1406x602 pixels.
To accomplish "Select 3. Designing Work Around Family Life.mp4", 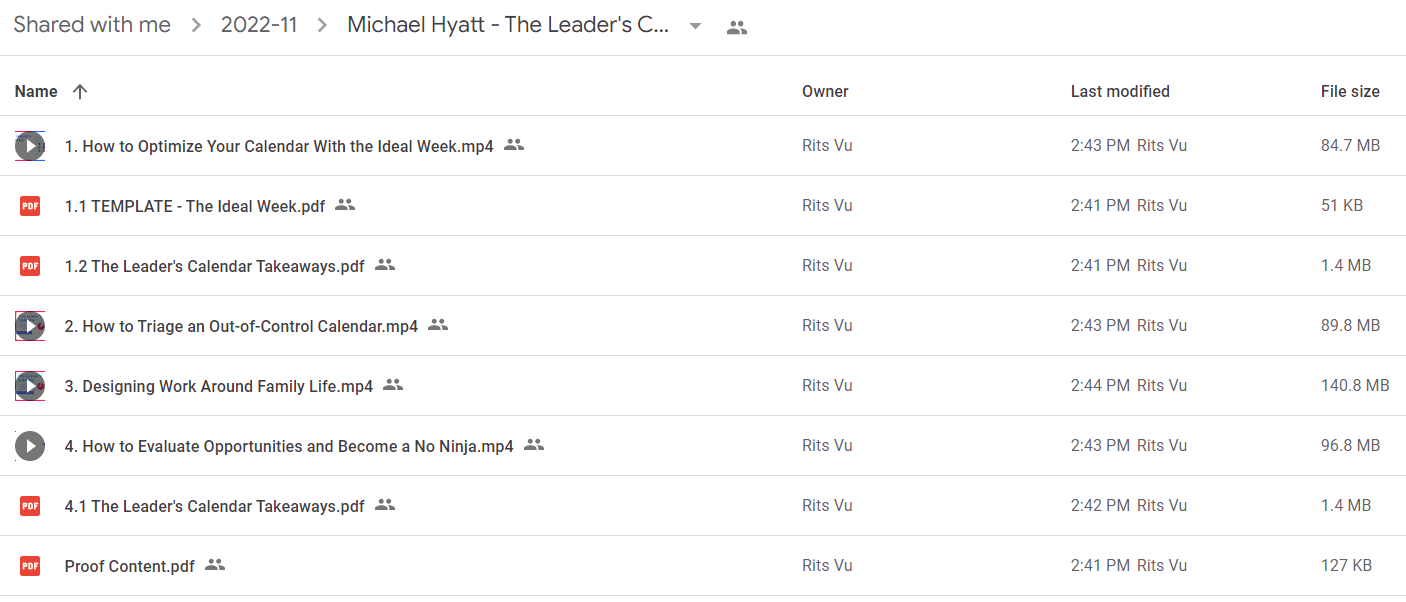I will click(703, 386).
